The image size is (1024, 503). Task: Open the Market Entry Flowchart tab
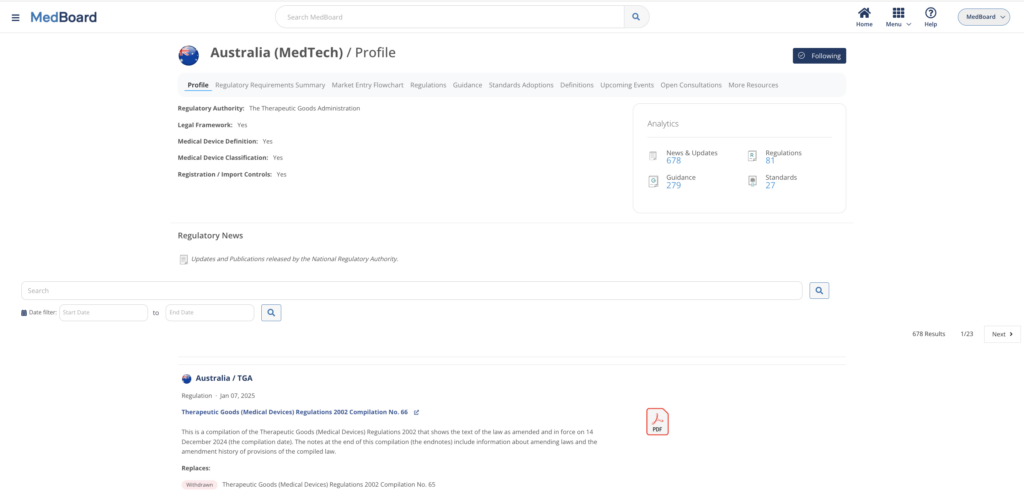click(368, 85)
